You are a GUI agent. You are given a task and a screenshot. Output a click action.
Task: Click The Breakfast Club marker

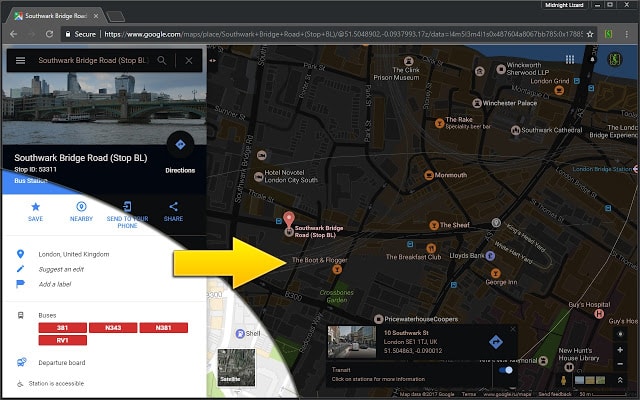pyautogui.click(x=431, y=248)
